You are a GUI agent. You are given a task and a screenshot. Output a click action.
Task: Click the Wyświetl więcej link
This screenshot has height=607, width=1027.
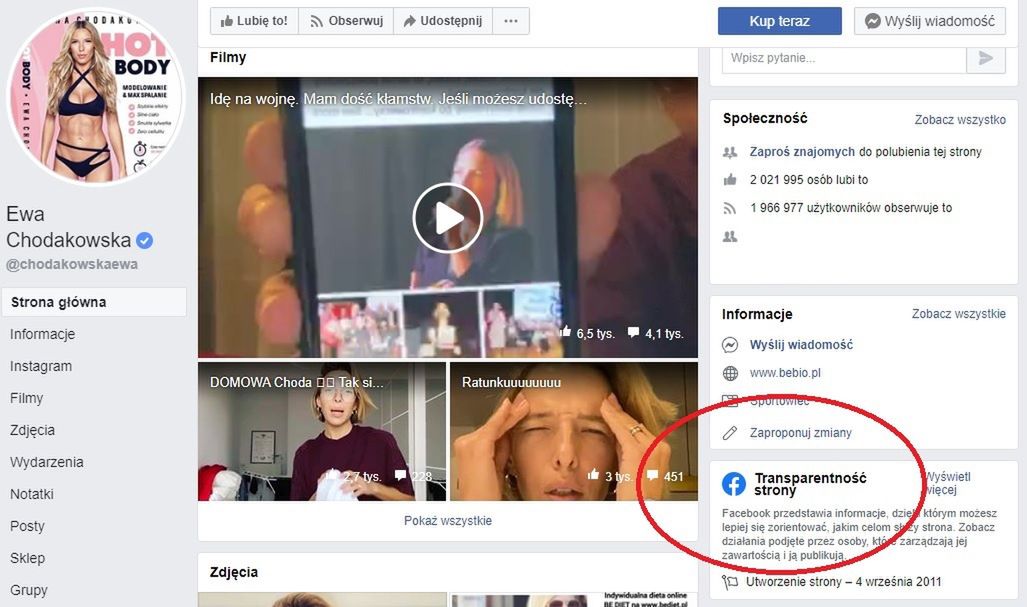pos(947,483)
